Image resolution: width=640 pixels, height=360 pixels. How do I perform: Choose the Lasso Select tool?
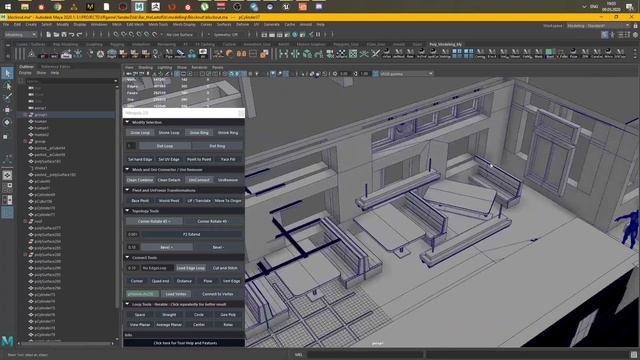[7, 86]
